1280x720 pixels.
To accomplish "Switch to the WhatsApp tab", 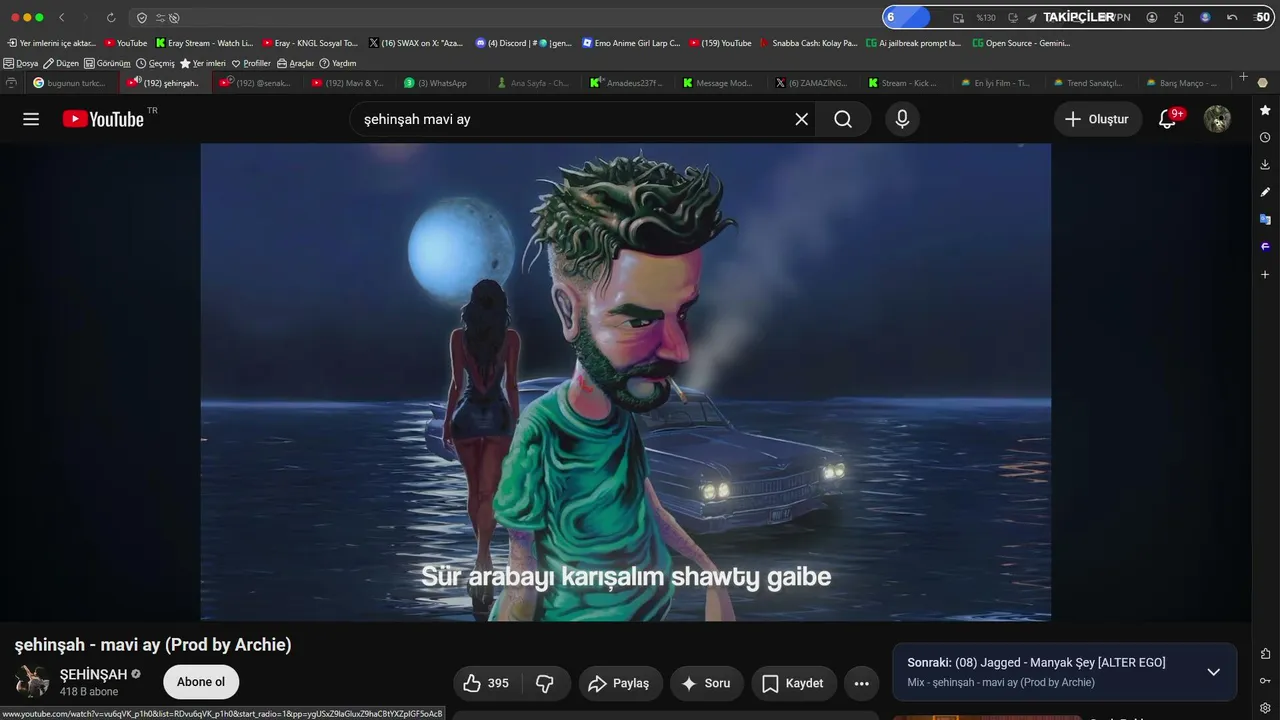I will (441, 83).
